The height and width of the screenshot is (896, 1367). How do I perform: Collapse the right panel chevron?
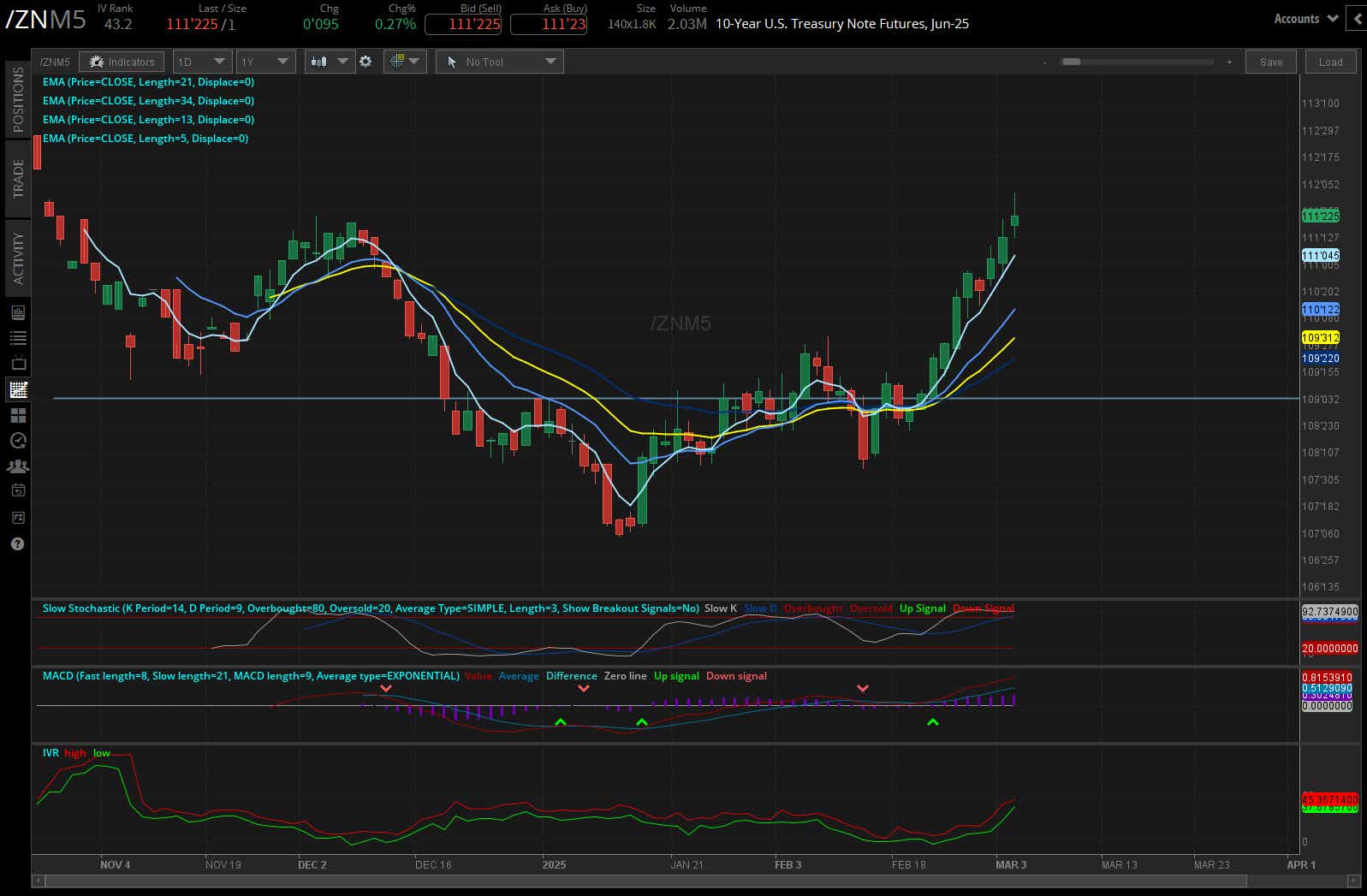point(1357,18)
